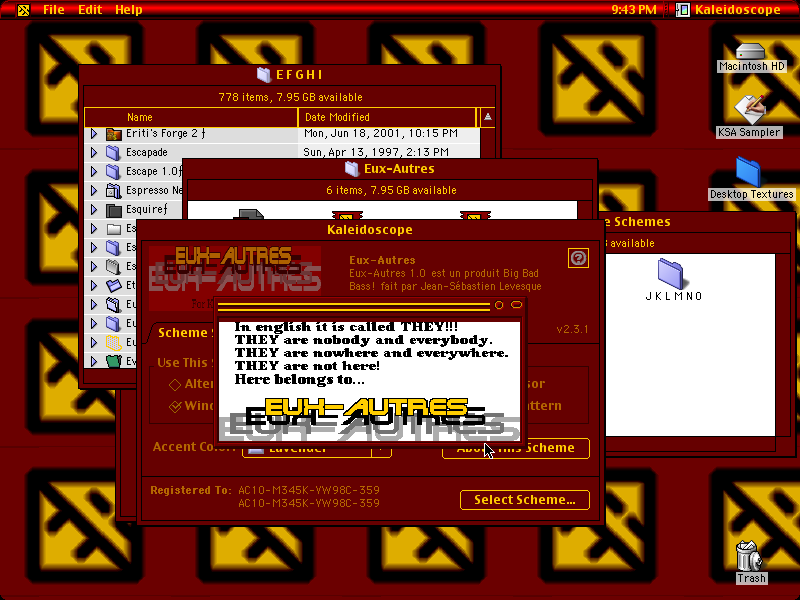800x600 pixels.
Task: Select the yellow dotted folder icon in EFGHI
Action: (113, 342)
